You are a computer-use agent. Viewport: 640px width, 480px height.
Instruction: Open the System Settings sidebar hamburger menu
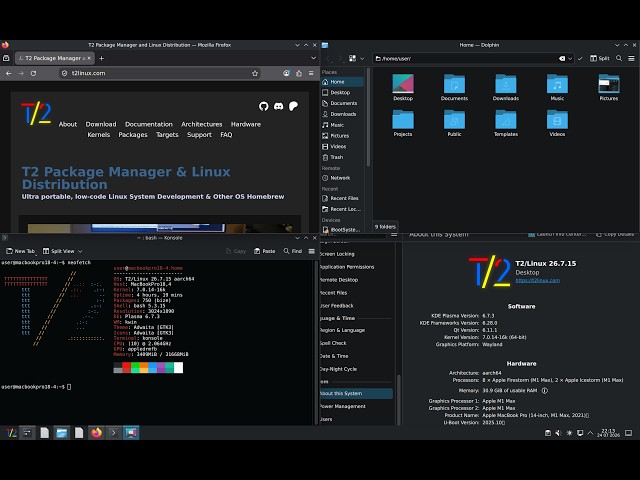click(x=394, y=234)
